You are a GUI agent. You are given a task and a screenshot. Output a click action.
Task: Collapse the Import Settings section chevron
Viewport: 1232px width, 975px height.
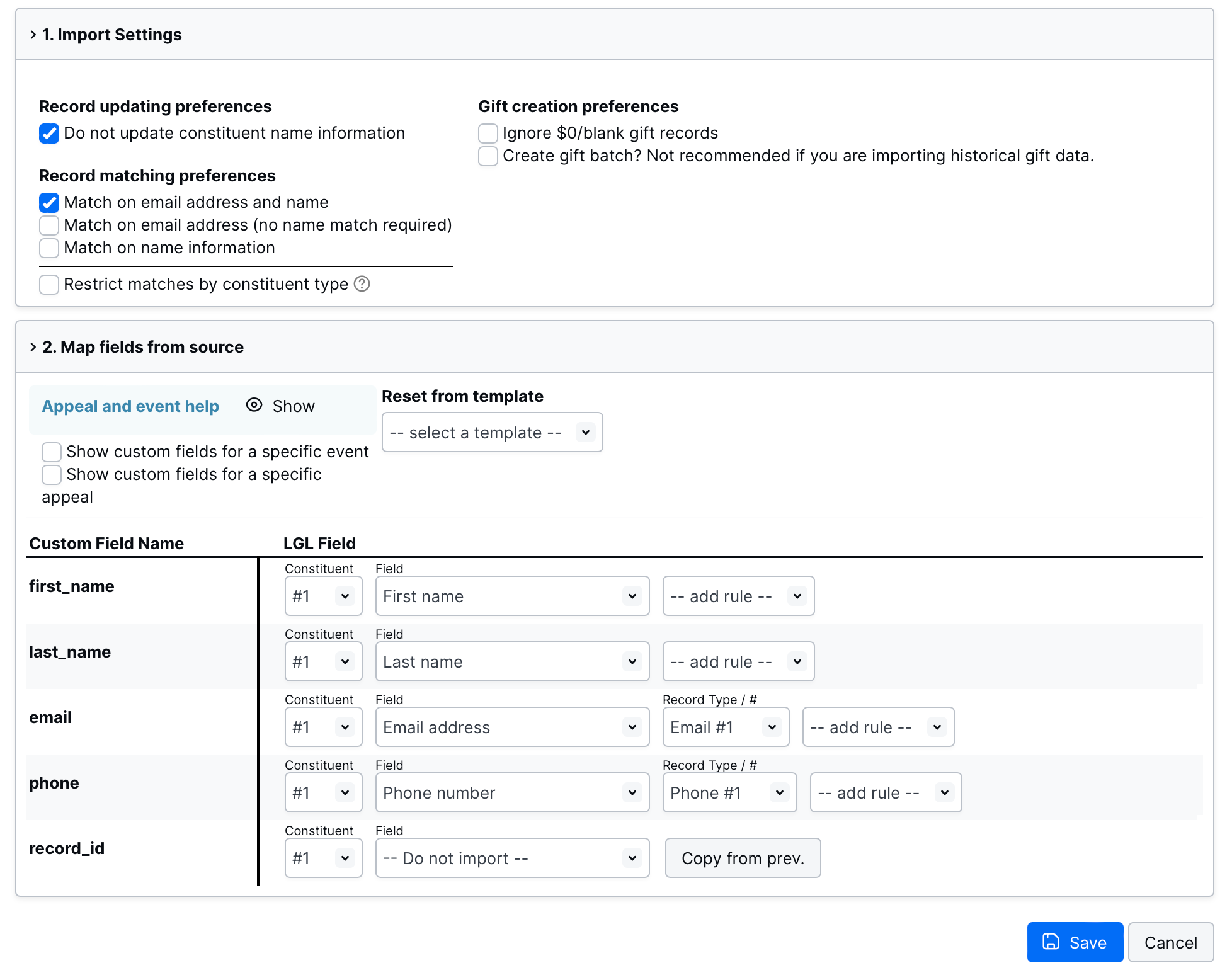[33, 35]
